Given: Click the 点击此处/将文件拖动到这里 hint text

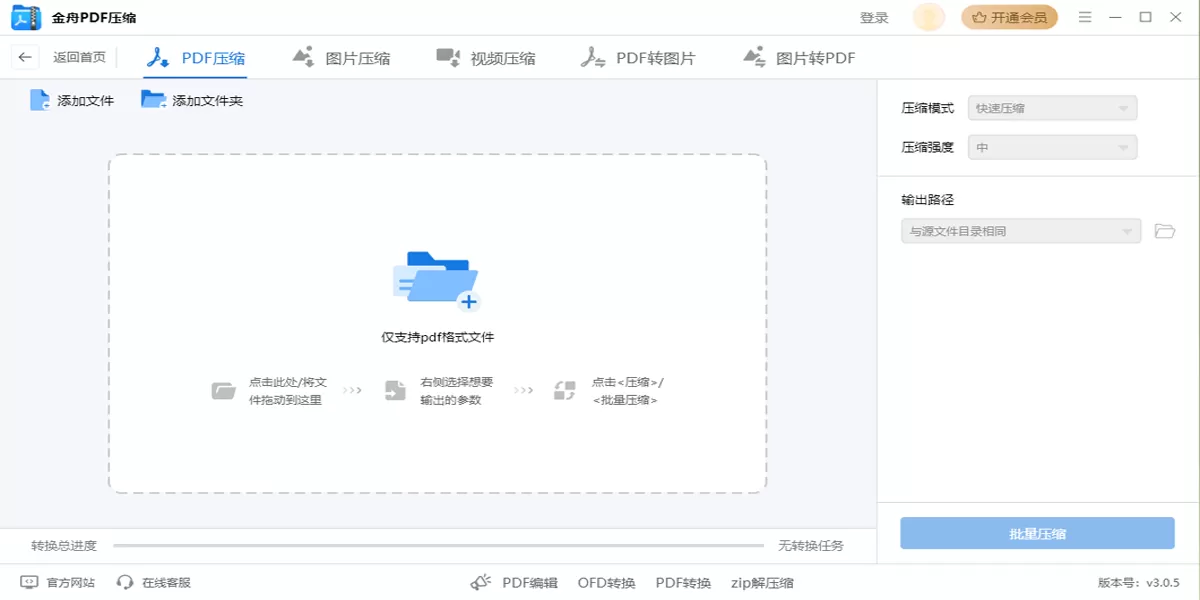Looking at the screenshot, I should click(x=288, y=391).
